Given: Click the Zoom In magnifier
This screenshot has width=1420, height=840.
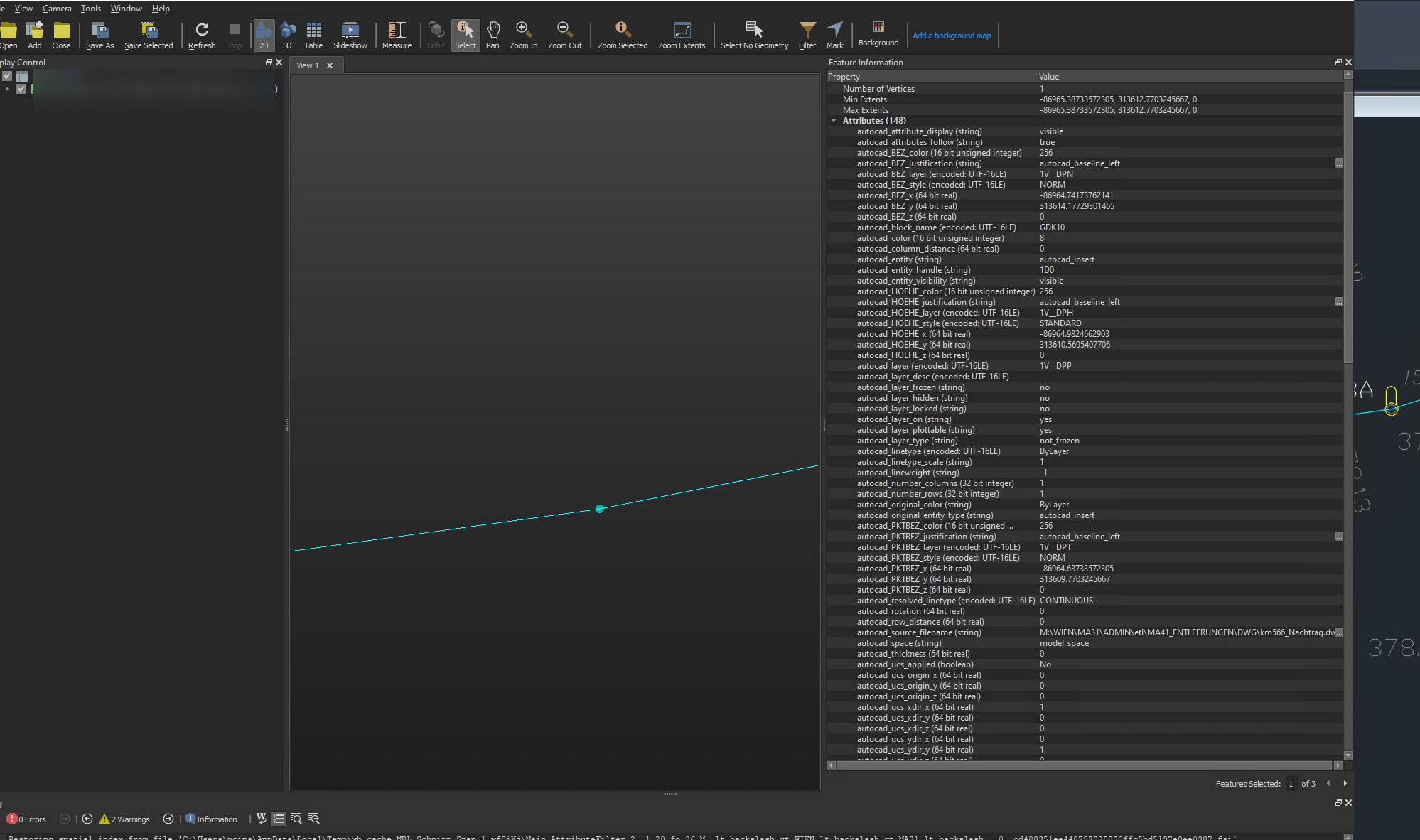Looking at the screenshot, I should 523,36.
